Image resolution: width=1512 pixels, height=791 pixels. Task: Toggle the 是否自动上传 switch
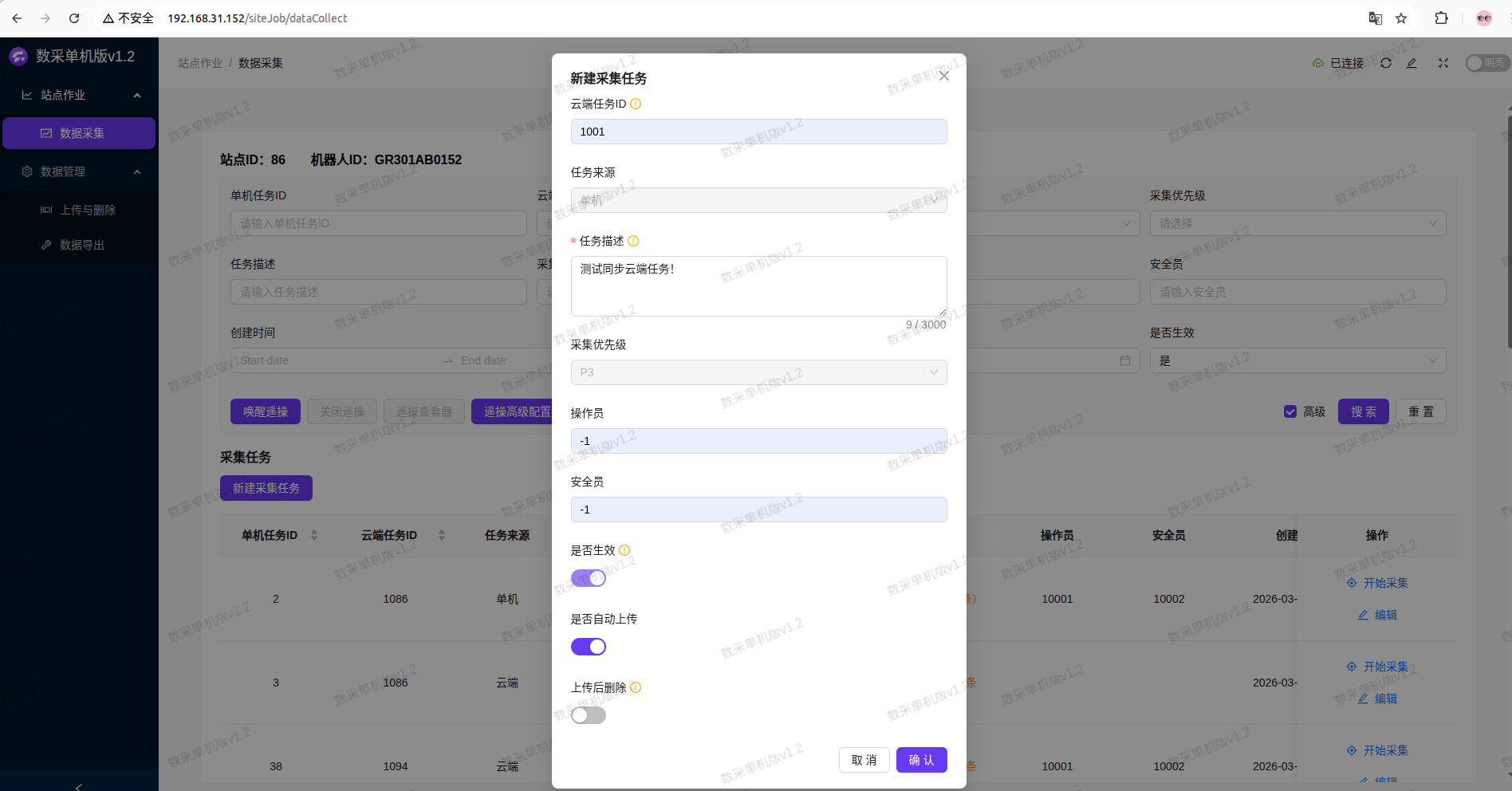[589, 647]
